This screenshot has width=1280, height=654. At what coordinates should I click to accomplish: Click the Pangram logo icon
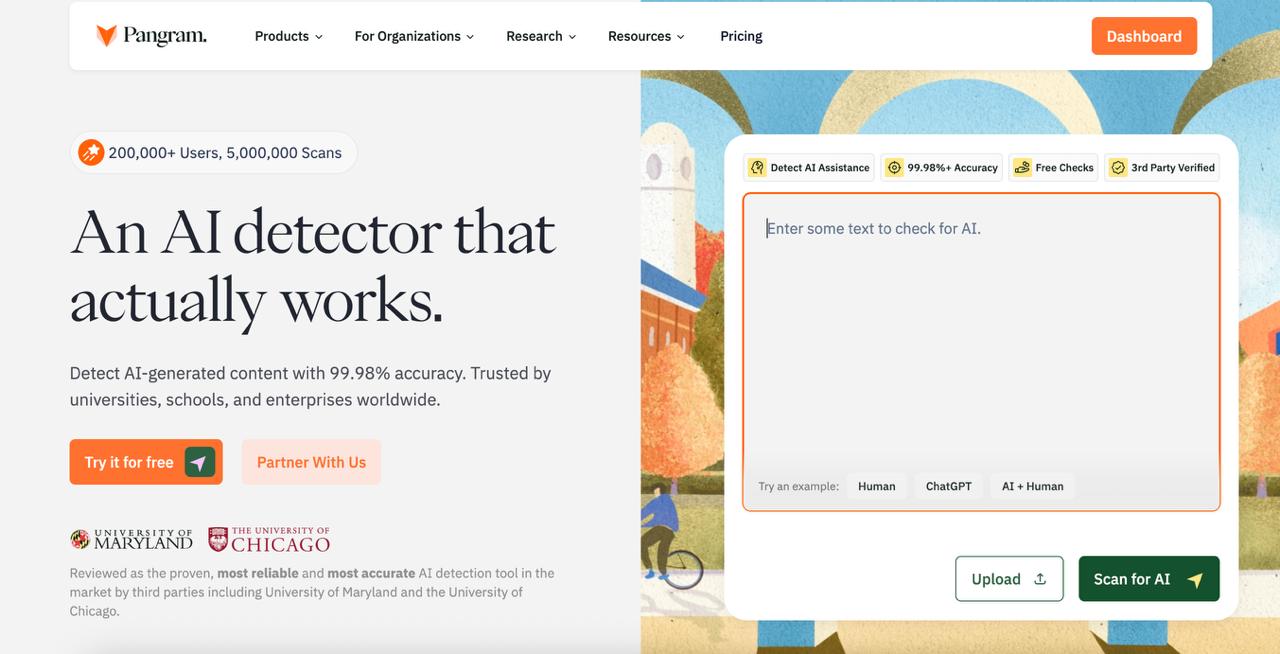(x=105, y=34)
